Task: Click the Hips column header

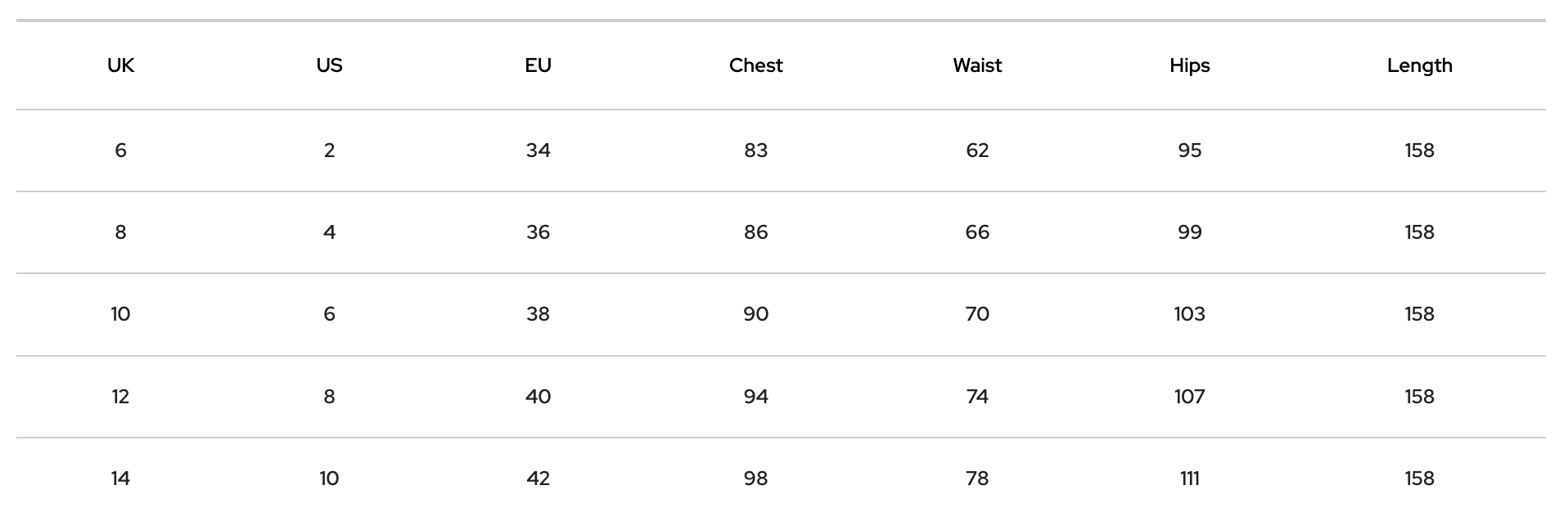Action: pyautogui.click(x=1189, y=65)
